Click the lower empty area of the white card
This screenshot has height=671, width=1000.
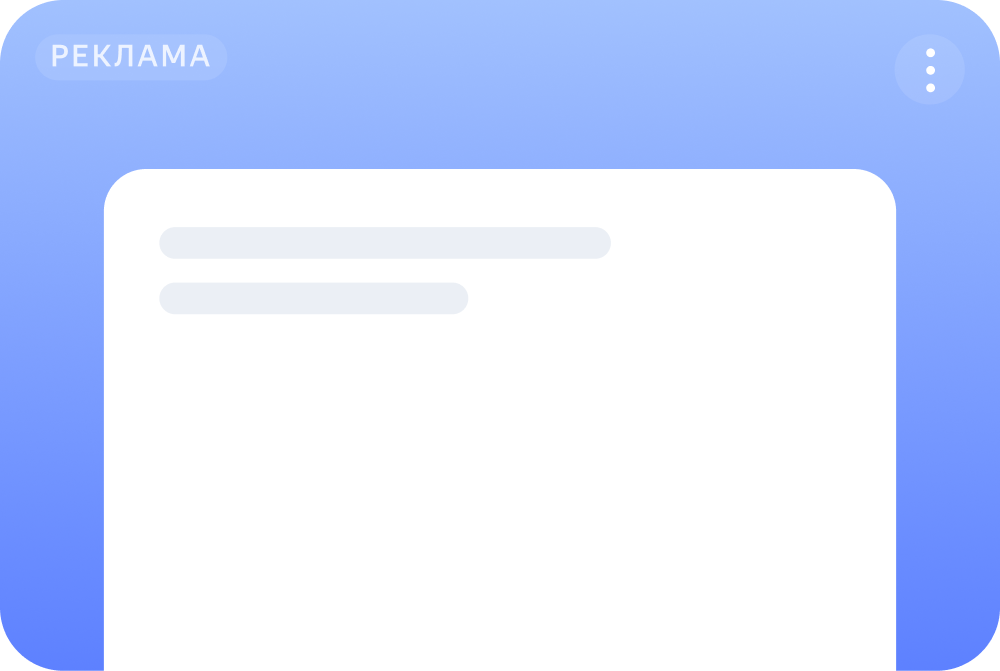tap(500, 510)
